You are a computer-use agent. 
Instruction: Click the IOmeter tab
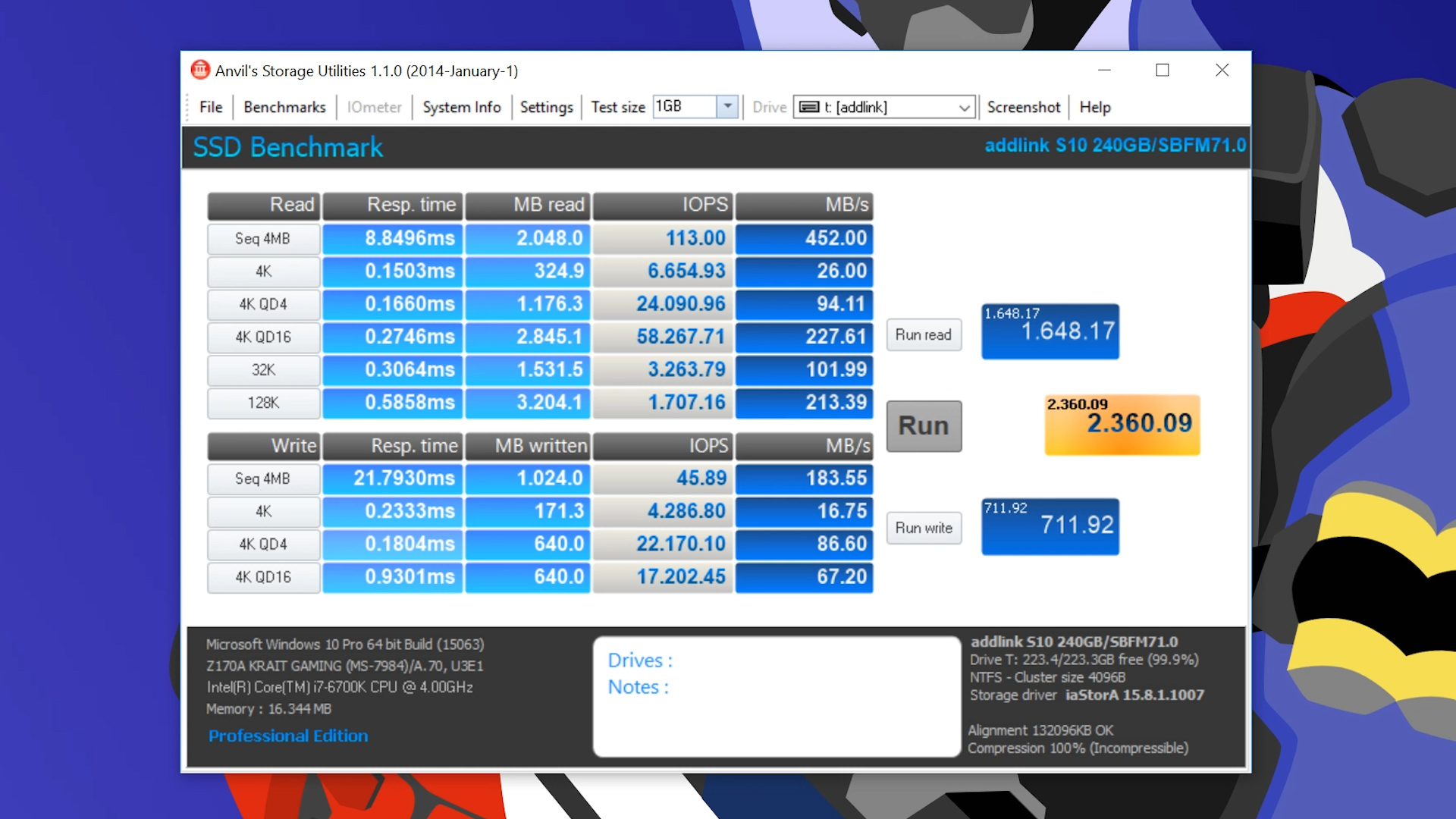click(372, 106)
